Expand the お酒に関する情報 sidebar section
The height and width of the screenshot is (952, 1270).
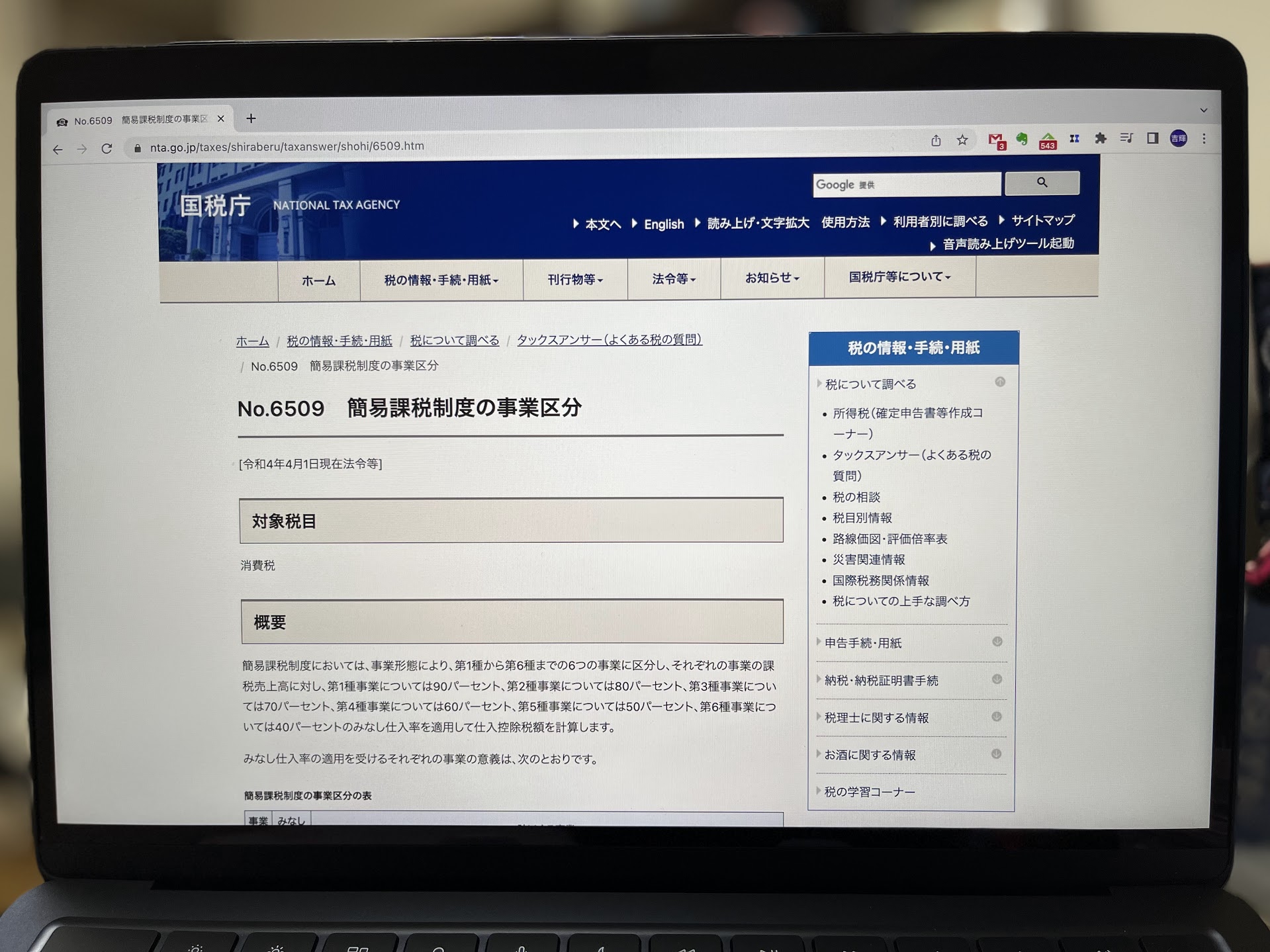click(x=869, y=755)
